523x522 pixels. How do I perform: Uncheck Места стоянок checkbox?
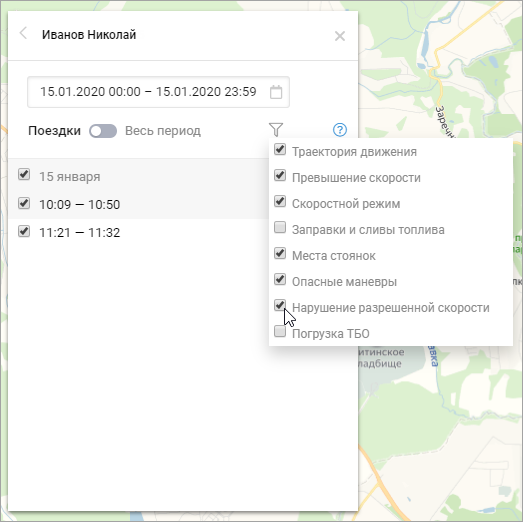tap(280, 253)
